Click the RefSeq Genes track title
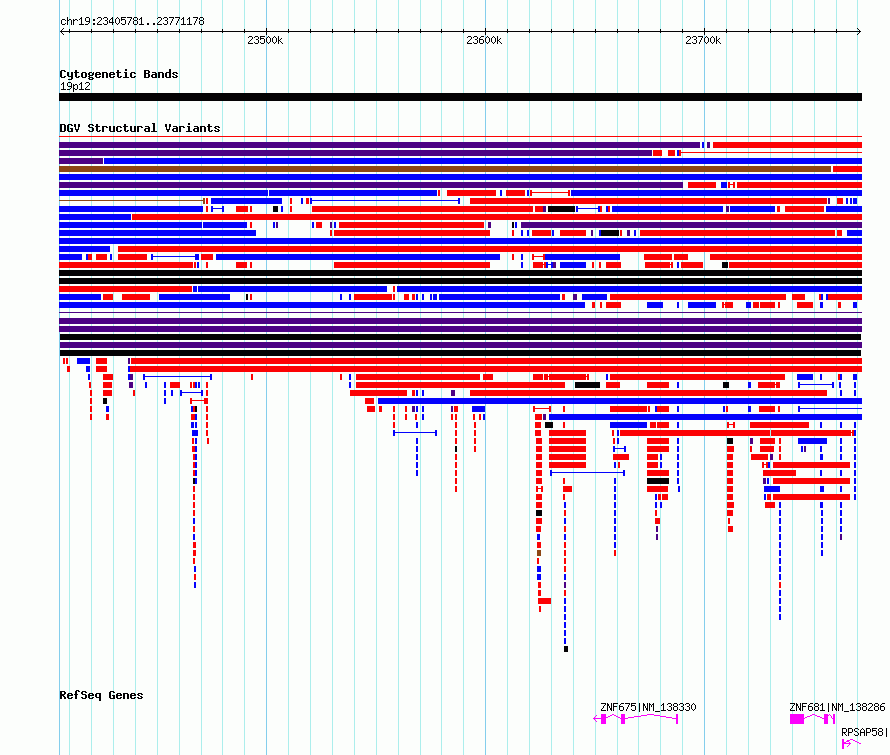The height and width of the screenshot is (755, 890). pos(101,695)
